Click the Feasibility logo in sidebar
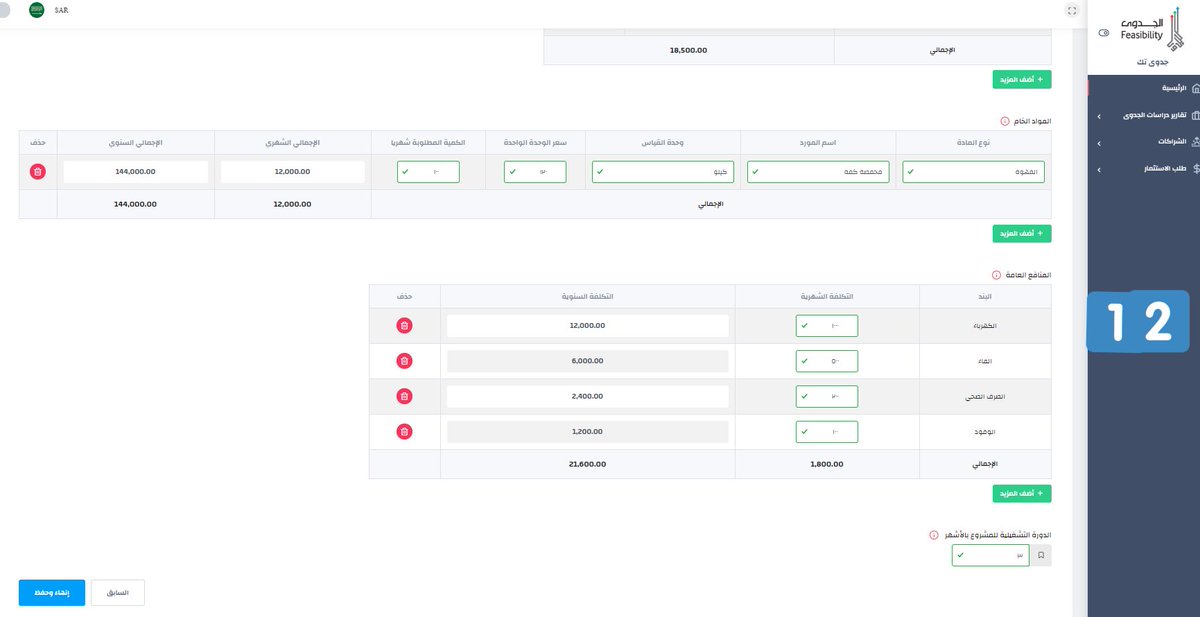The image size is (1200, 617). click(1150, 30)
